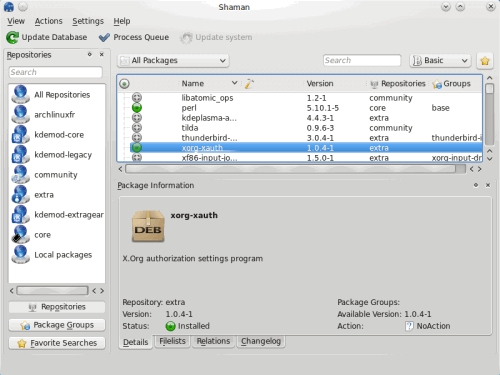
Task: Float the Package Information panel
Action: pos(476,185)
